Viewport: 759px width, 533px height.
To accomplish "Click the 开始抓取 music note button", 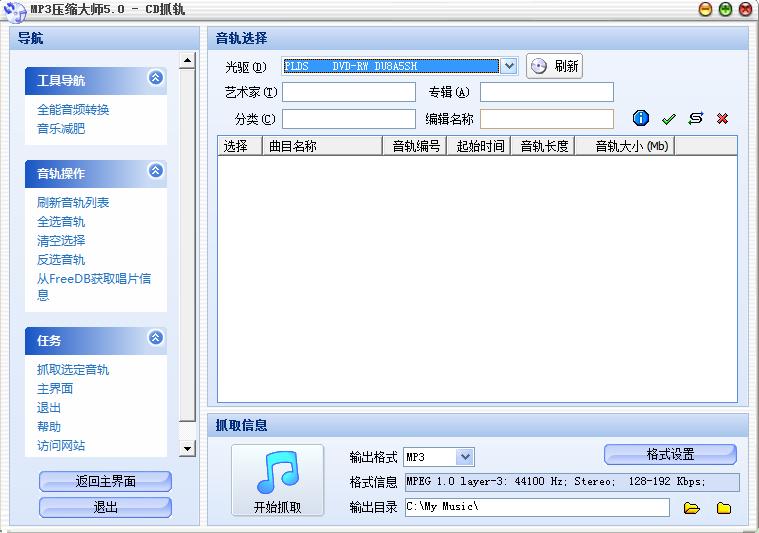I will tap(277, 480).
